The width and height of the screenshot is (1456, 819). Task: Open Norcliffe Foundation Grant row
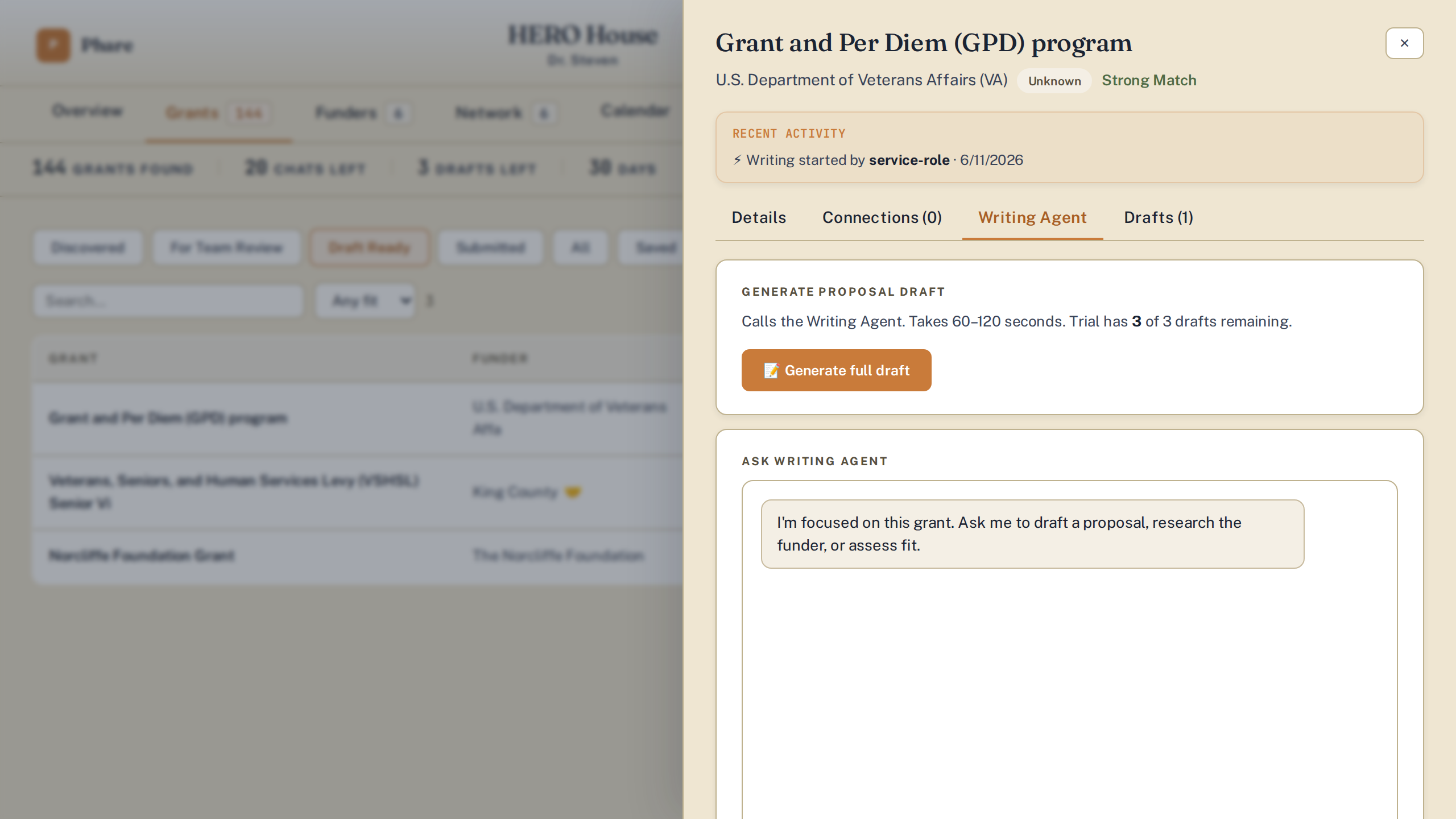(357, 556)
